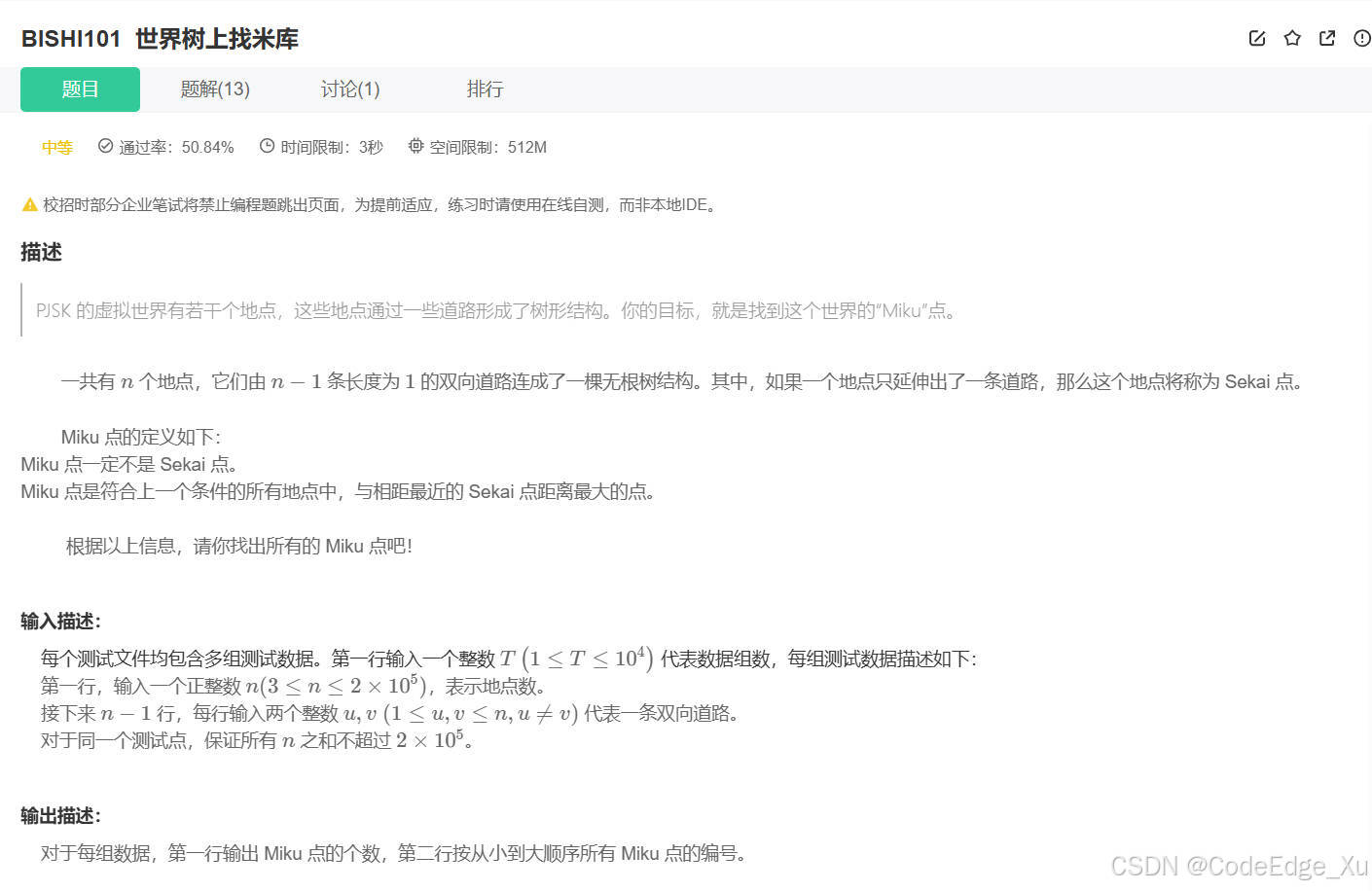1372x891 pixels.
Task: Click the 512M space limit text
Action: coord(527,147)
